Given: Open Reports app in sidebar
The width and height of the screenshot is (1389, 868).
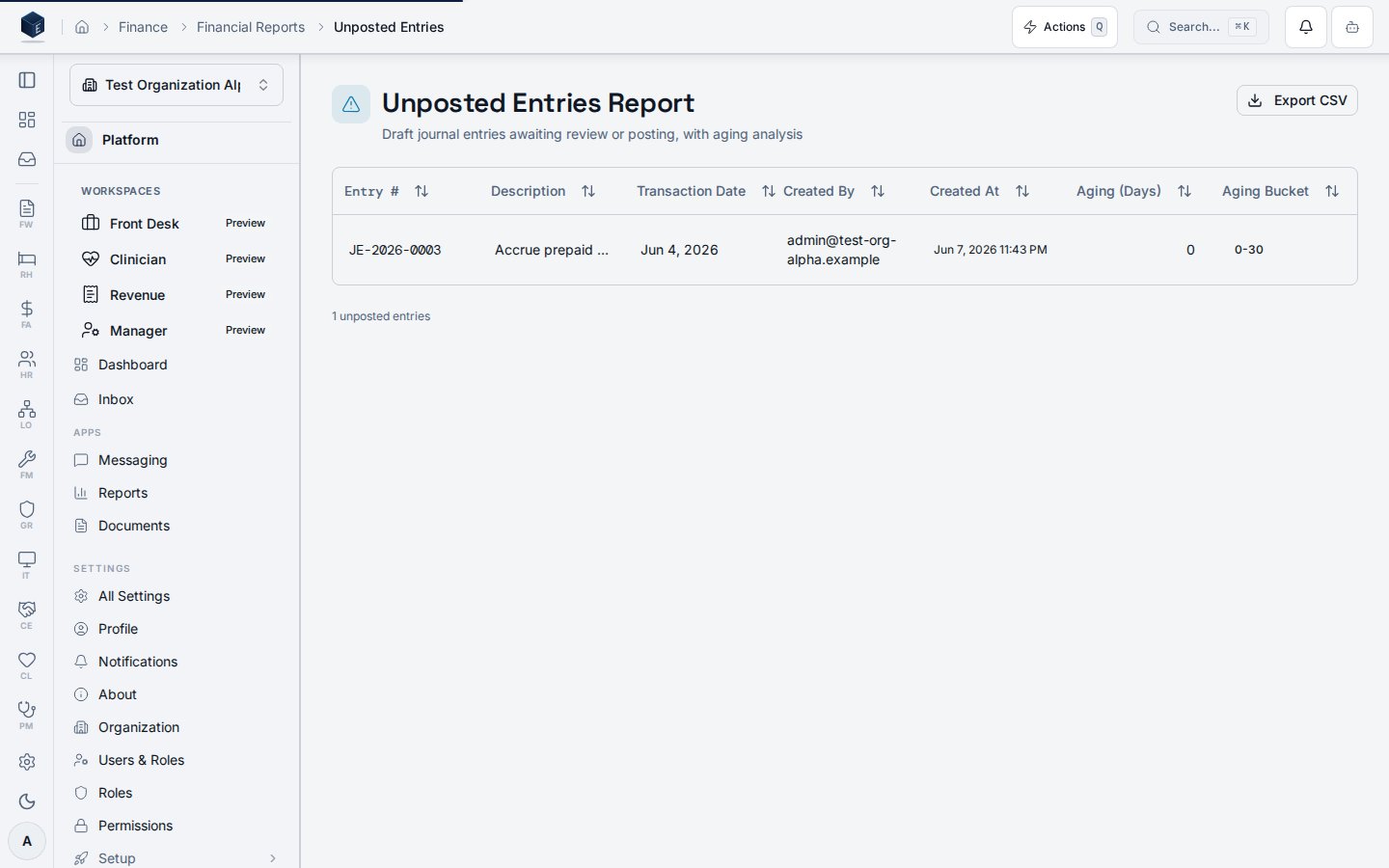Looking at the screenshot, I should 177,493.
